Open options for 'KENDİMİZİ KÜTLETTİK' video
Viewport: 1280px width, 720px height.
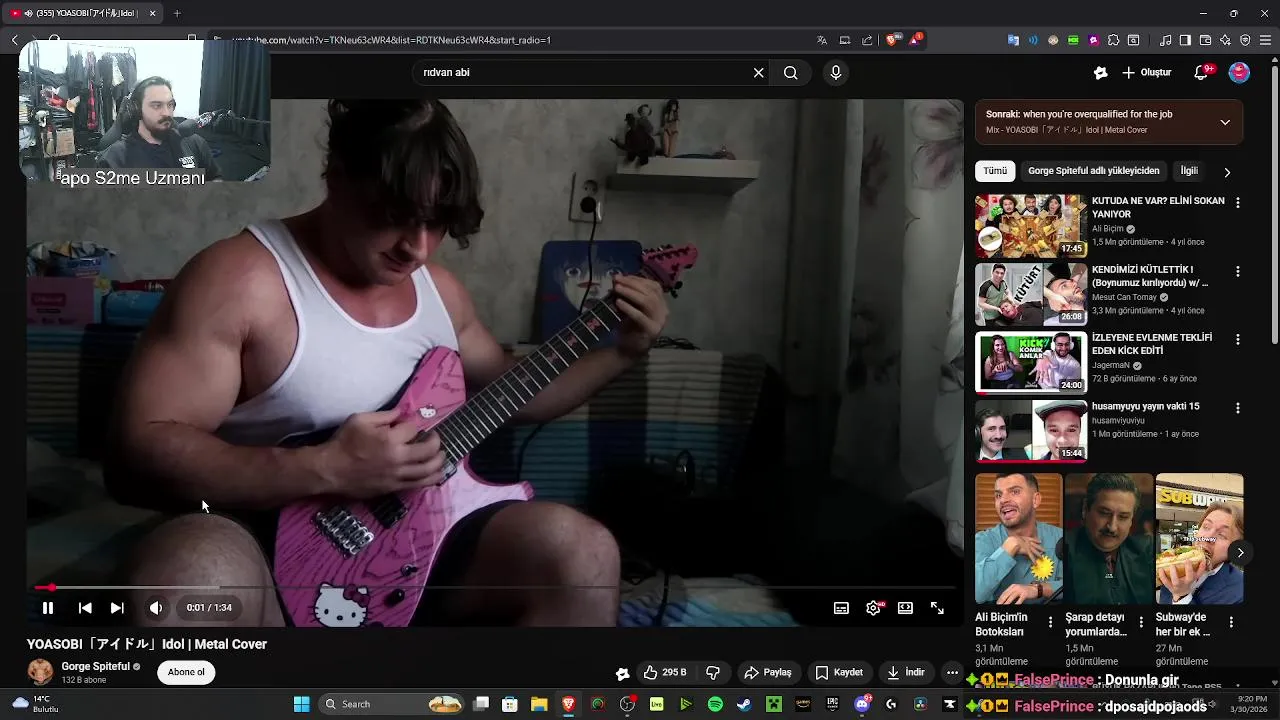click(1238, 271)
